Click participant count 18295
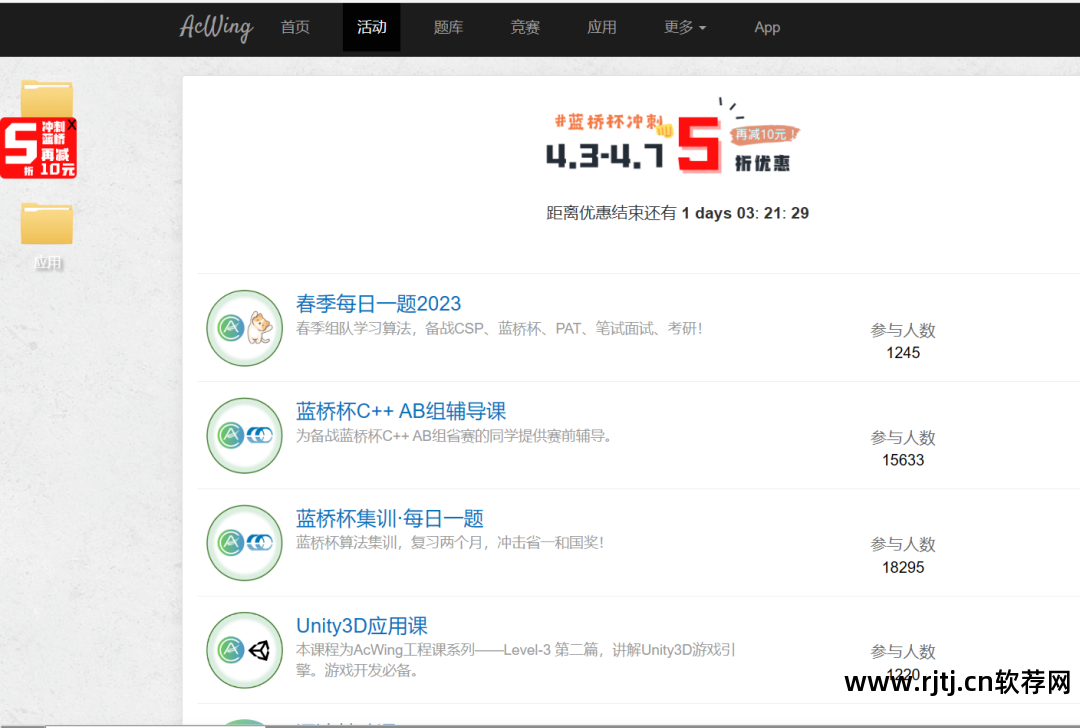The height and width of the screenshot is (728, 1080). point(903,568)
